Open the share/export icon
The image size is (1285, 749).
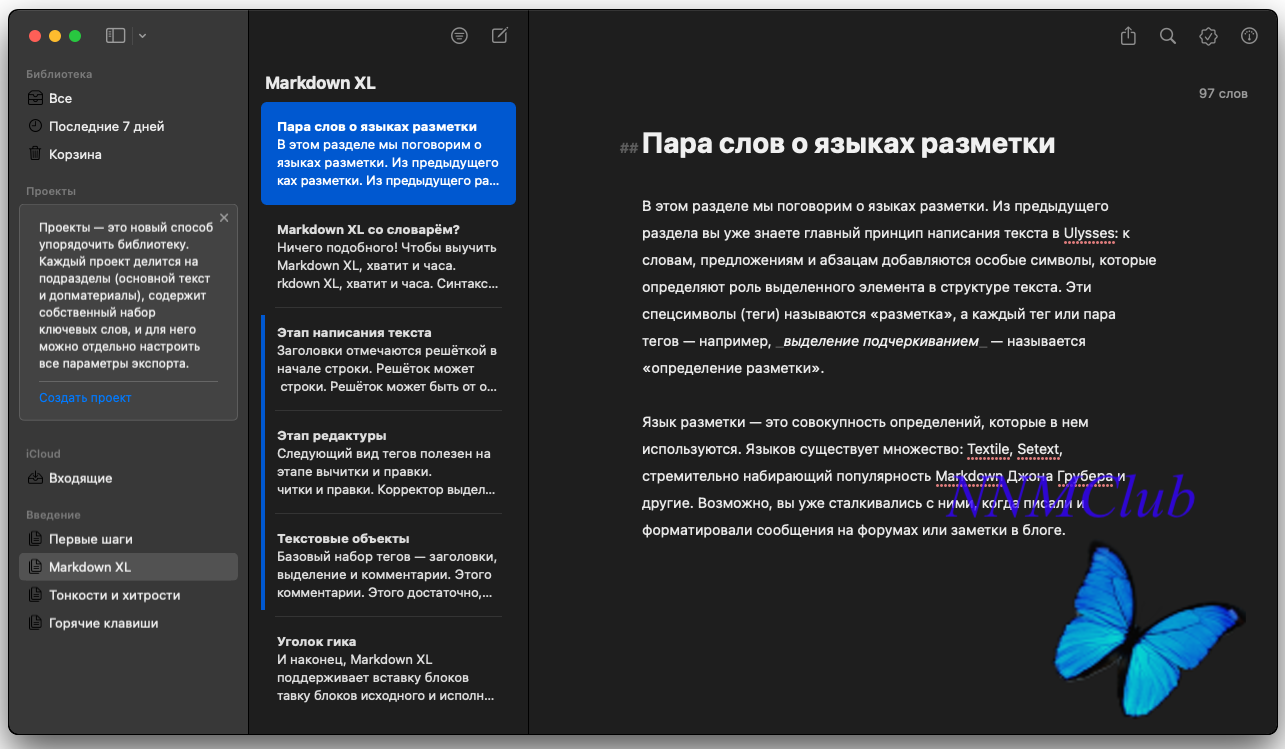coord(1128,36)
